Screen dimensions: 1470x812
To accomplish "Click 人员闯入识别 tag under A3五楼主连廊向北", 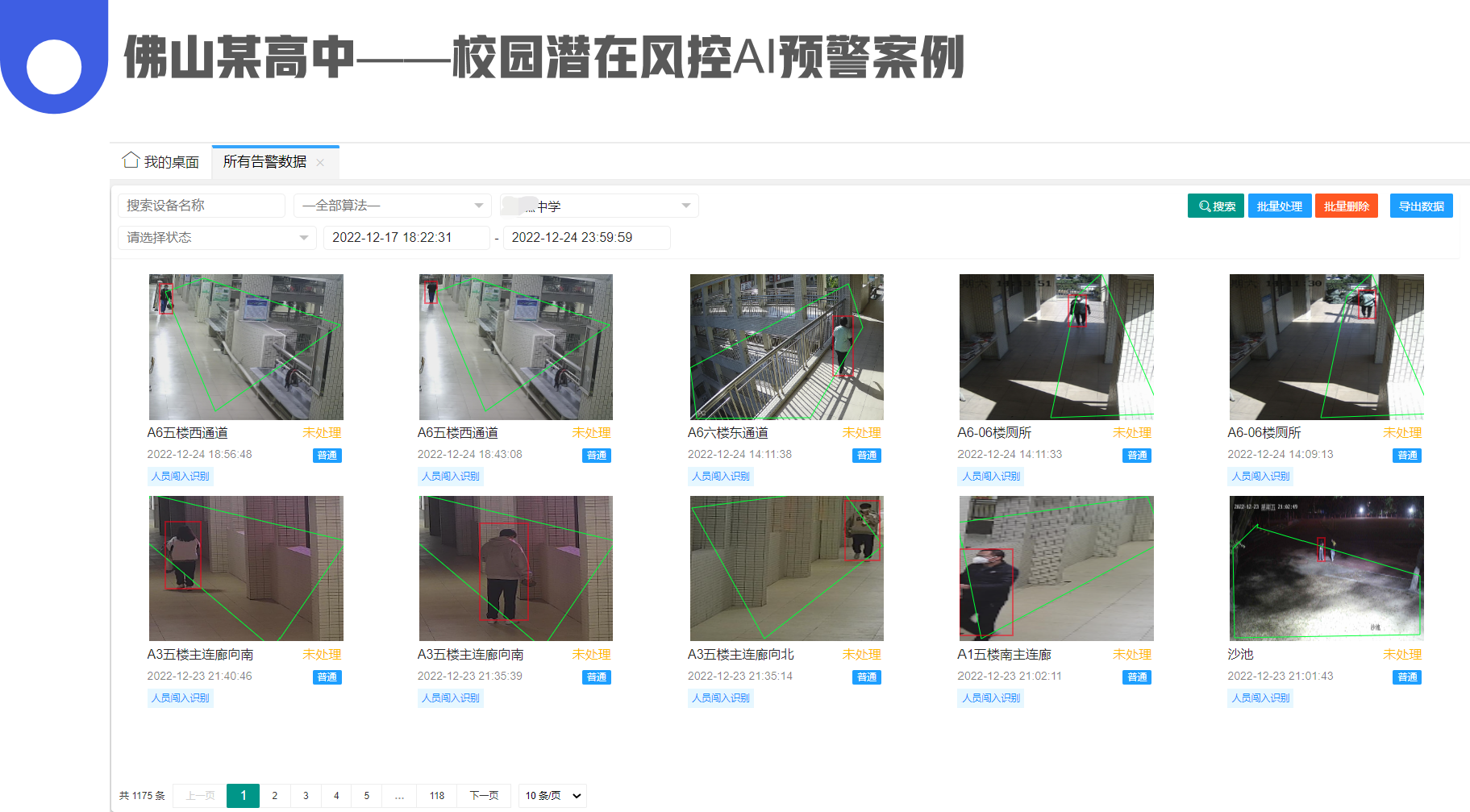I will [x=721, y=698].
